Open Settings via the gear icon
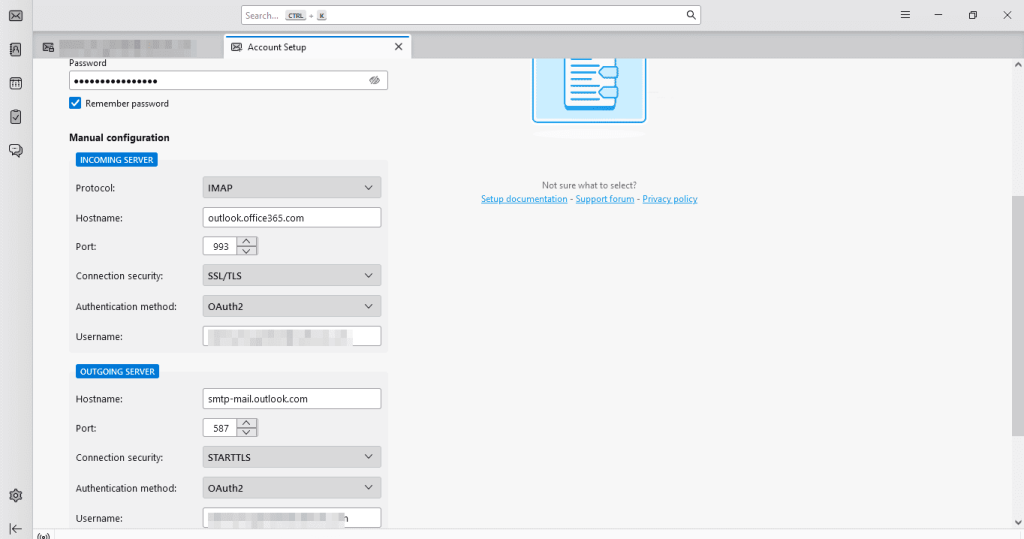This screenshot has width=1024, height=539. point(16,496)
